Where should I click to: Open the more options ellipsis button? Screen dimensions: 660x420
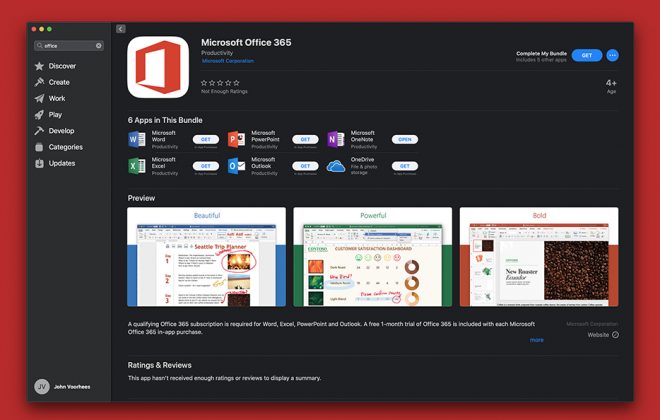pyautogui.click(x=612, y=55)
